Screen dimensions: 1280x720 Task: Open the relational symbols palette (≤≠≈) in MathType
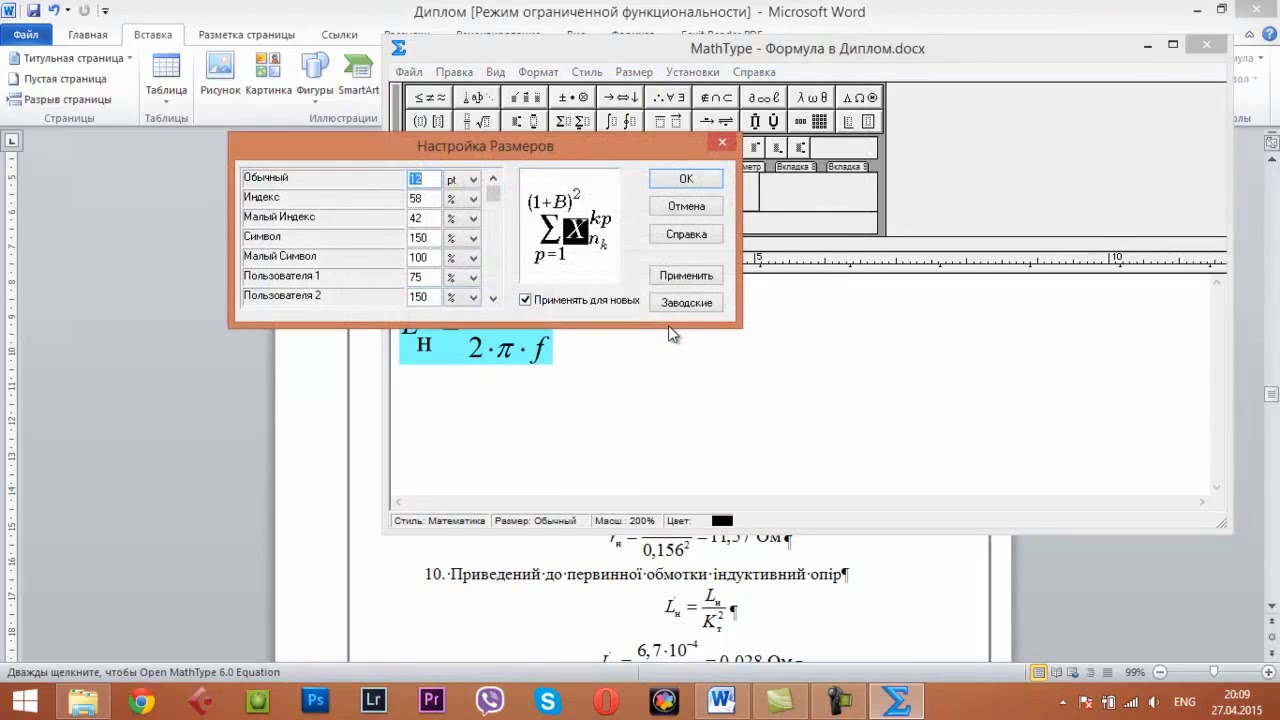[x=429, y=97]
